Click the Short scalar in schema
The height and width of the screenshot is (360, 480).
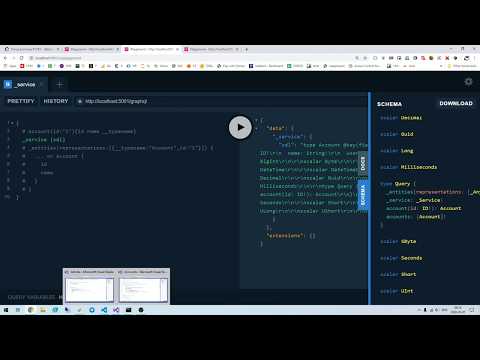coord(408,274)
